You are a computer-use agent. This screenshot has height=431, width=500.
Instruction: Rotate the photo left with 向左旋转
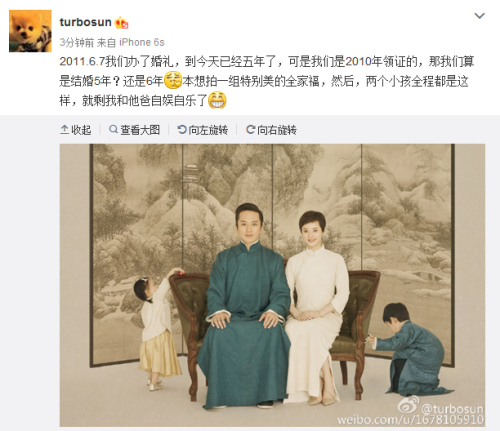203,130
